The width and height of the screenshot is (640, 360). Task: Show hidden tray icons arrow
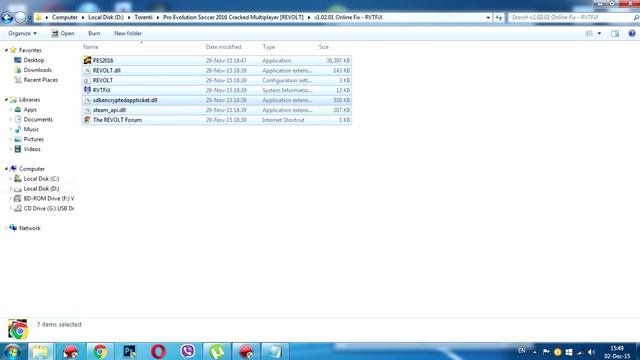coord(535,352)
